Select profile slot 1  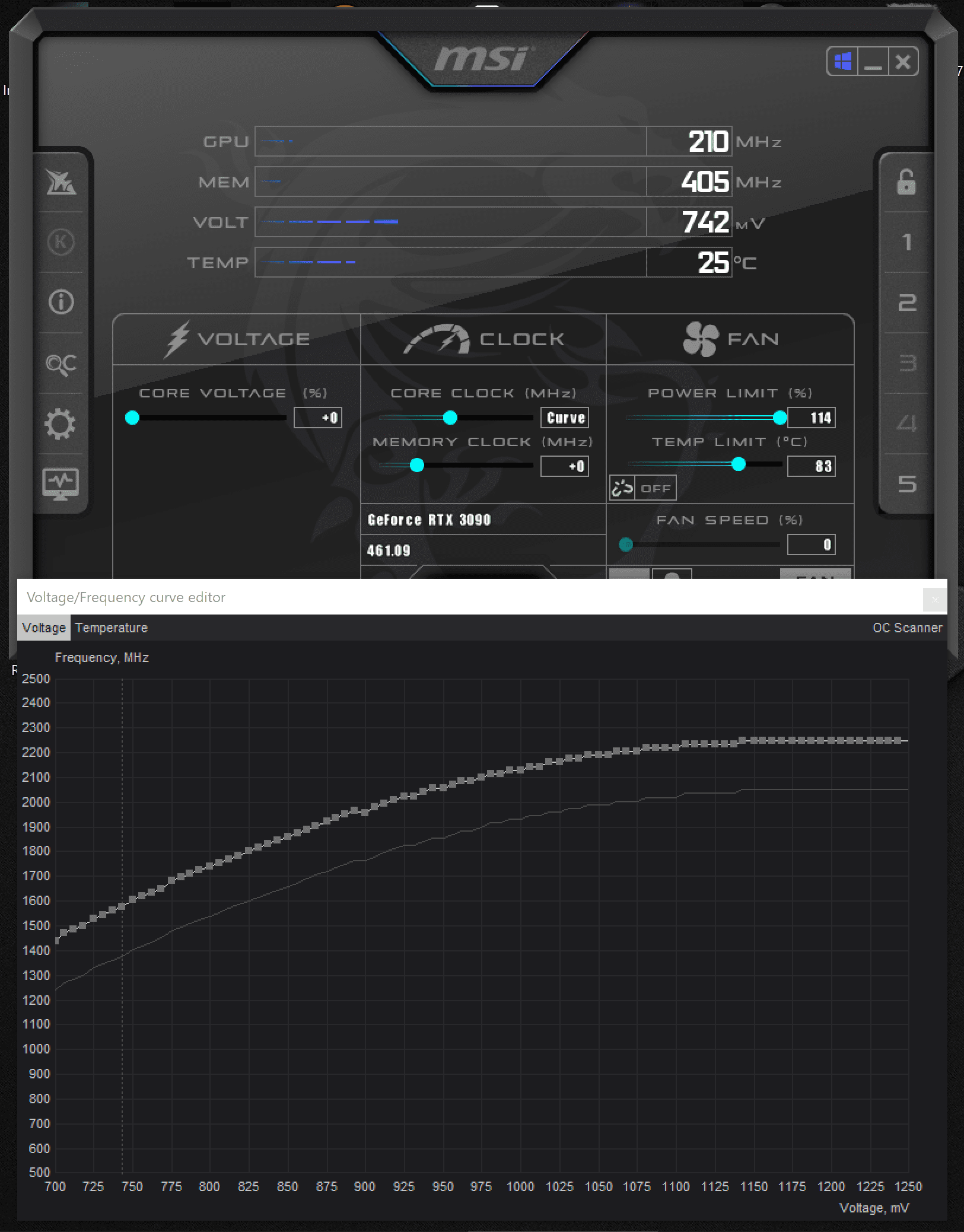click(907, 242)
